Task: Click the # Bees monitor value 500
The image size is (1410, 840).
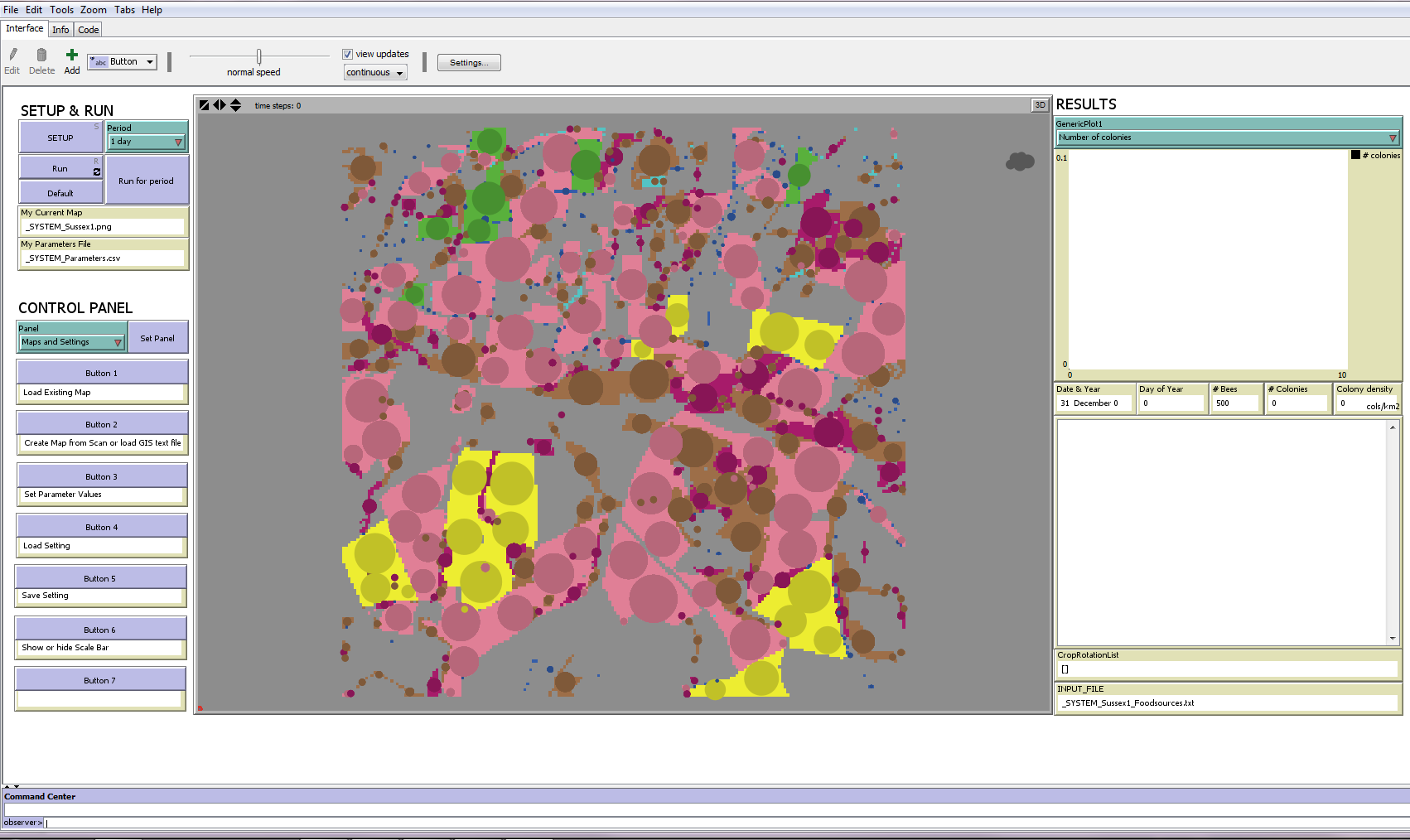Action: 1235,403
